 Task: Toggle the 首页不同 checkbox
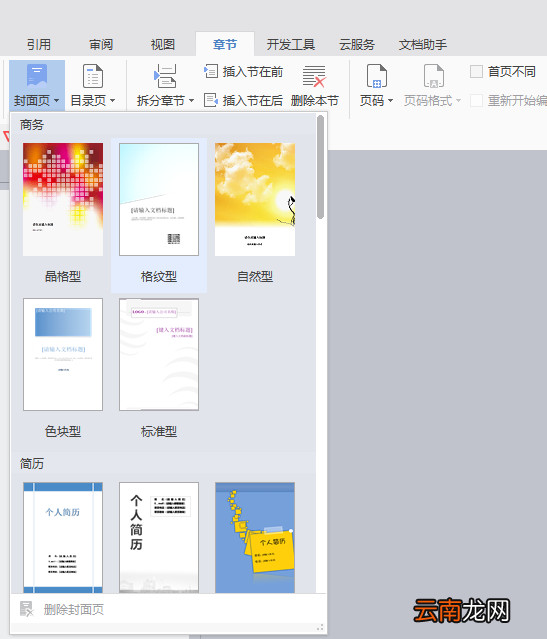476,72
